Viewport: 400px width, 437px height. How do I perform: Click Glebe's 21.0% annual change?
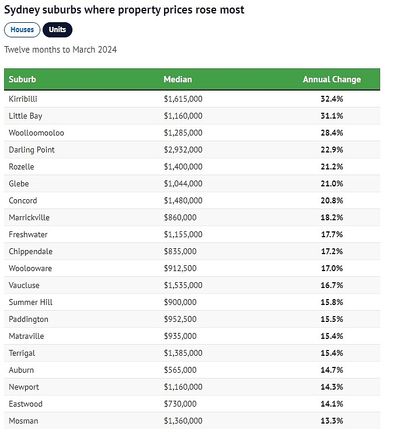(x=332, y=184)
